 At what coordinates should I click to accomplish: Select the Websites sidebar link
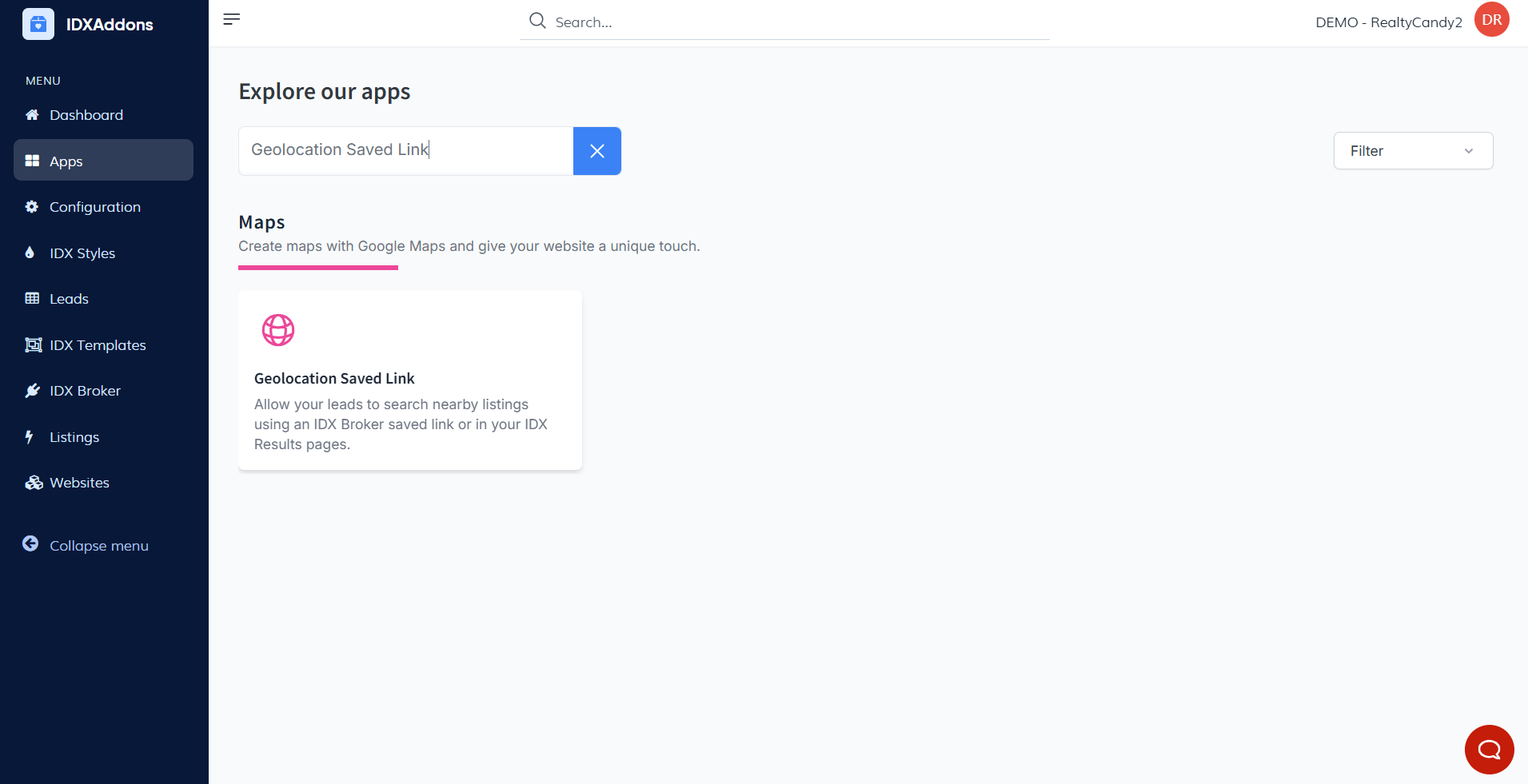pos(79,483)
